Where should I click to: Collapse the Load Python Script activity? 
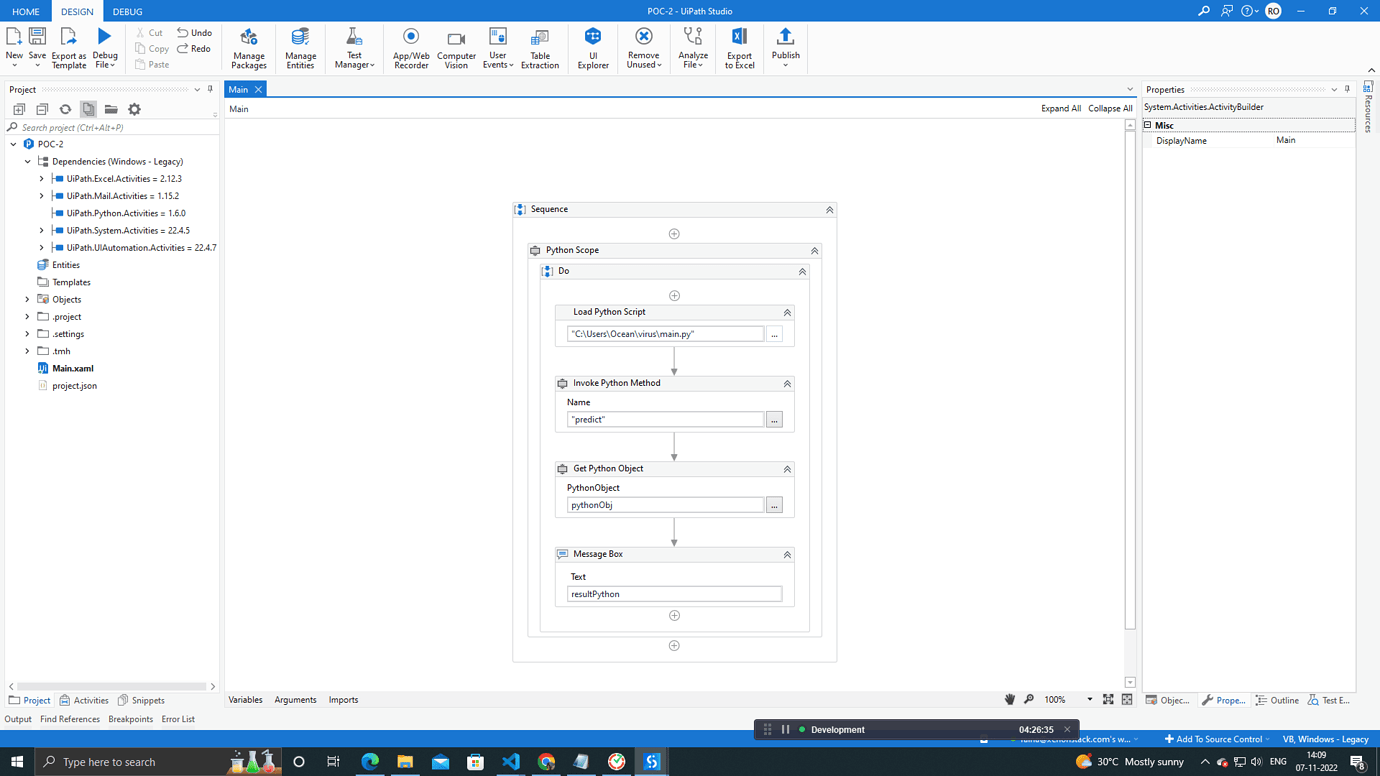click(x=787, y=313)
